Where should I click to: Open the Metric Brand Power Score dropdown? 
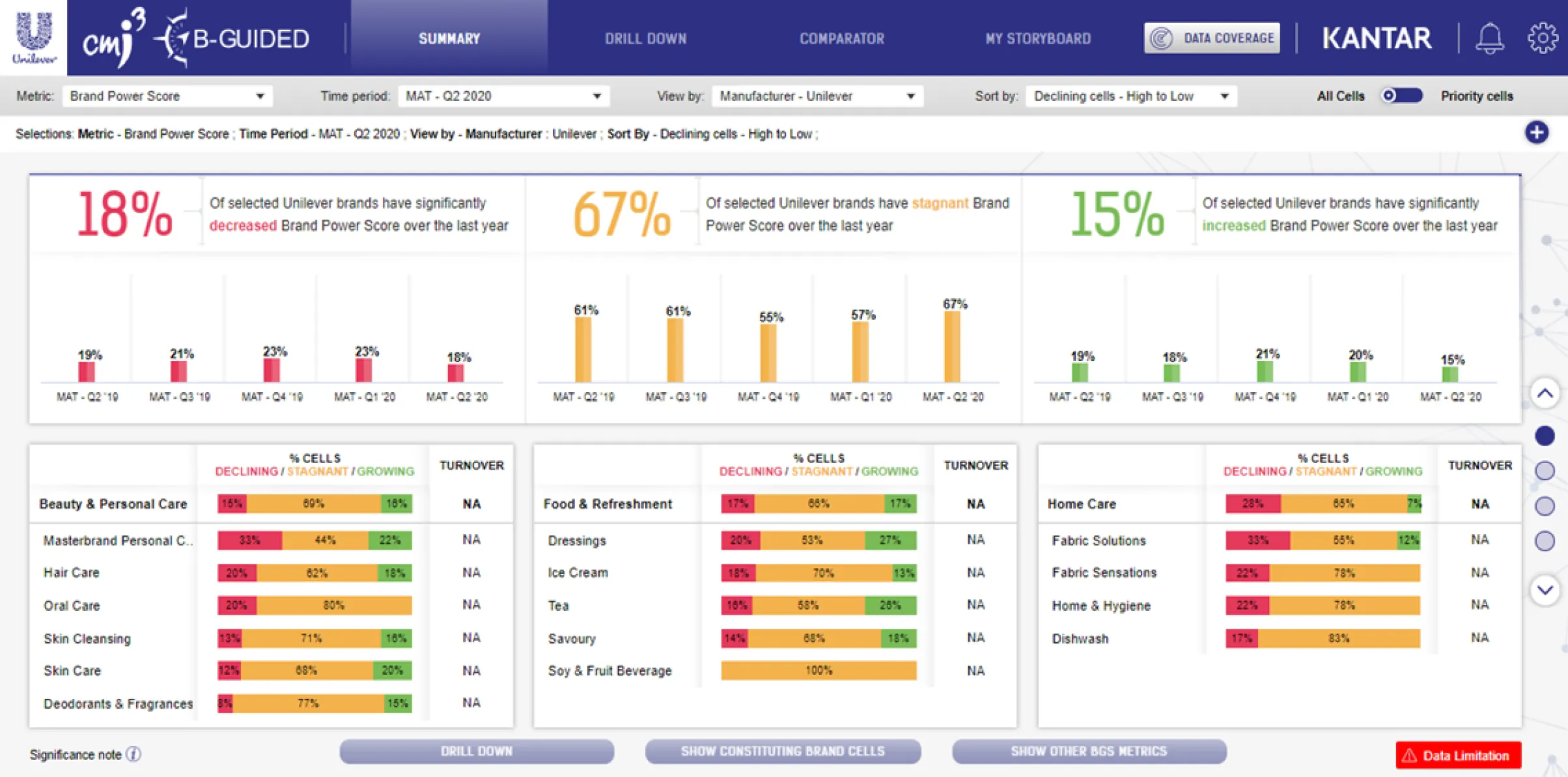tap(167, 96)
